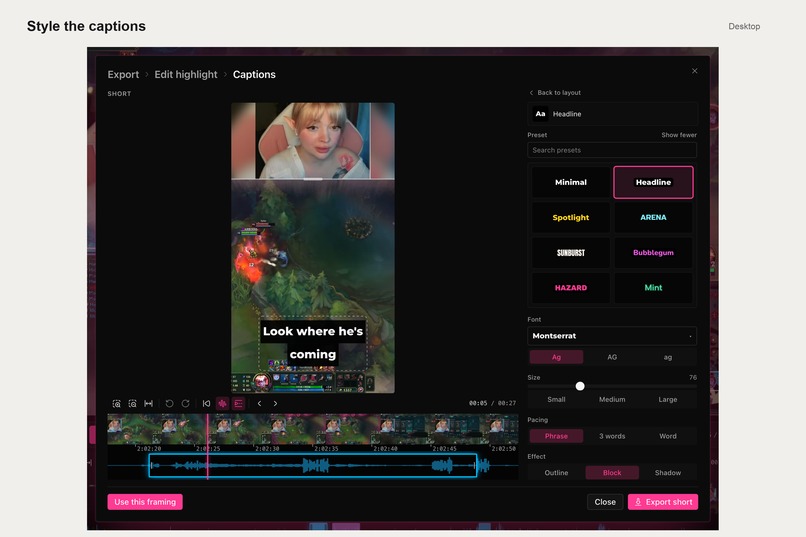
Task: Open Export breadcrumb
Action: [123, 75]
